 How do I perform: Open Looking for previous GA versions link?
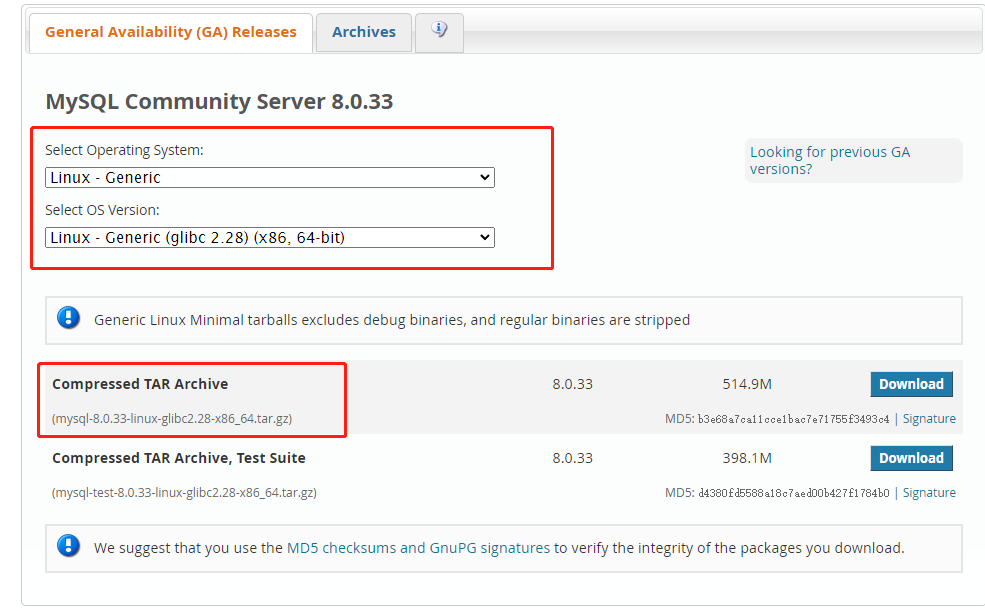coord(830,160)
